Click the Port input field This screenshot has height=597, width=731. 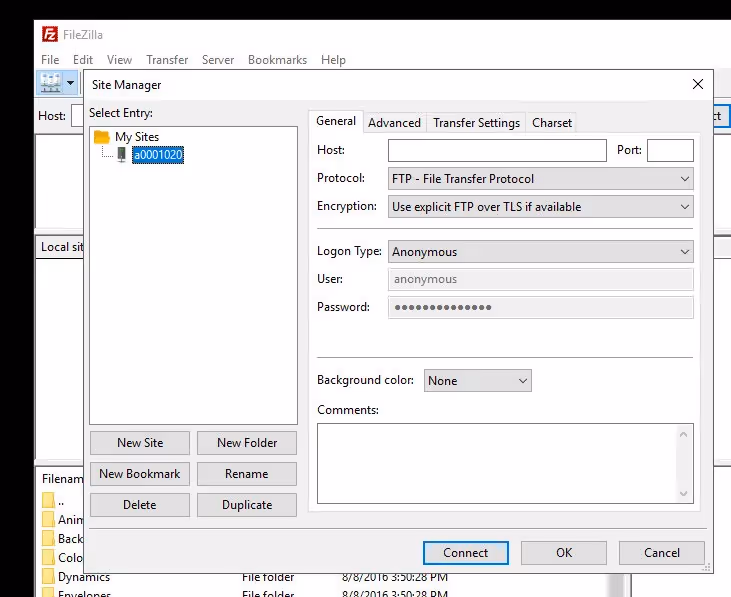pyautogui.click(x=670, y=151)
